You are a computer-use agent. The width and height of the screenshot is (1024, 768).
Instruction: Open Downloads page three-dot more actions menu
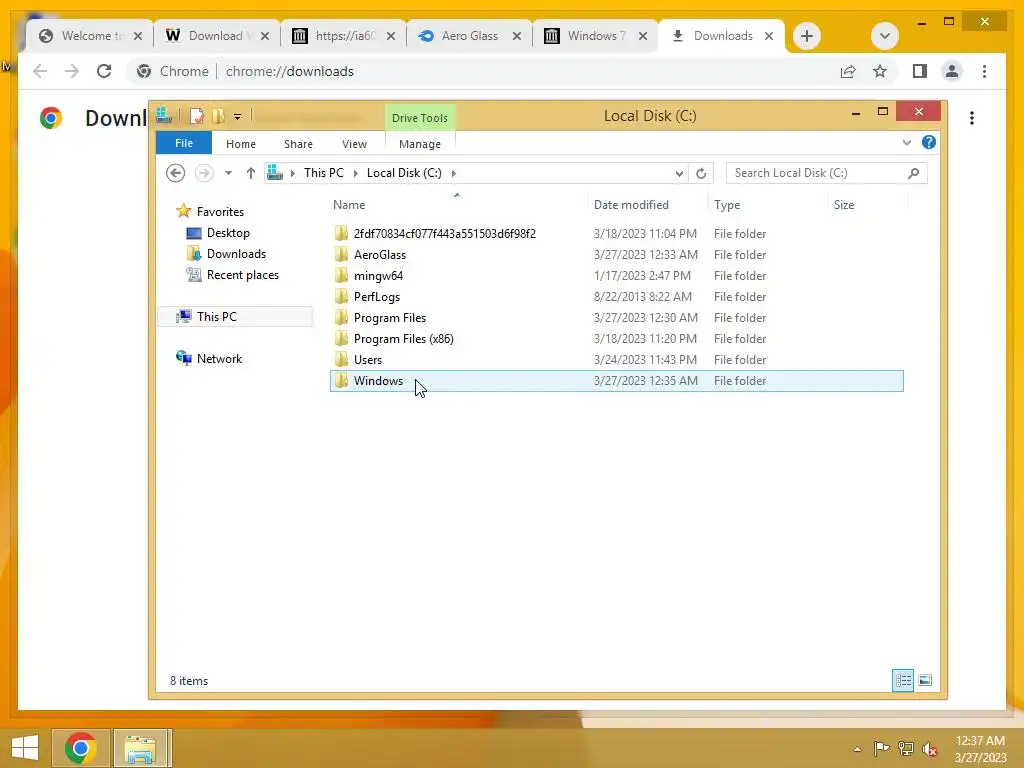pos(972,118)
